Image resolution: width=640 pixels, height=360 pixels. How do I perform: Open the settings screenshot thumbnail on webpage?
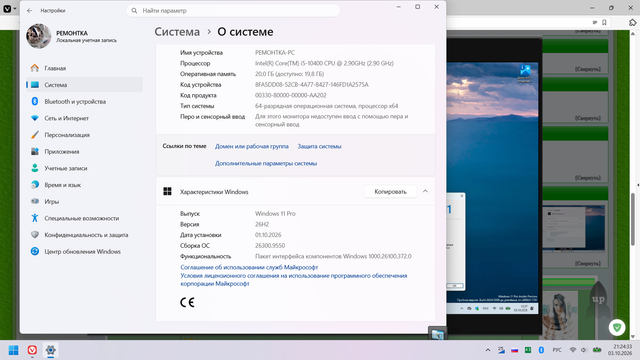click(573, 228)
